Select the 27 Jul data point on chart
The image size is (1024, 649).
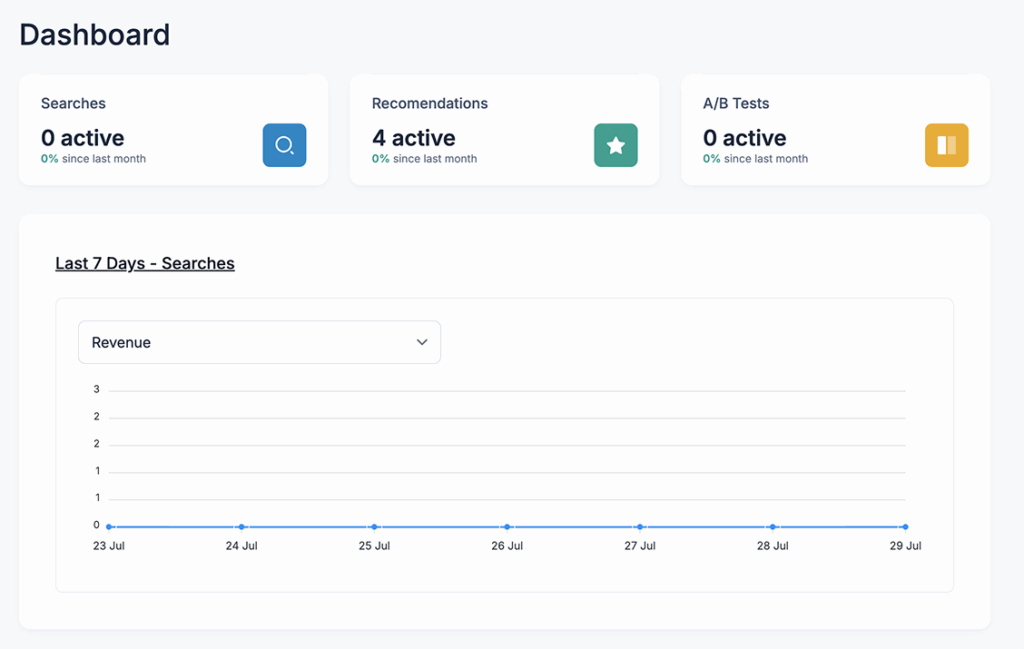639,526
